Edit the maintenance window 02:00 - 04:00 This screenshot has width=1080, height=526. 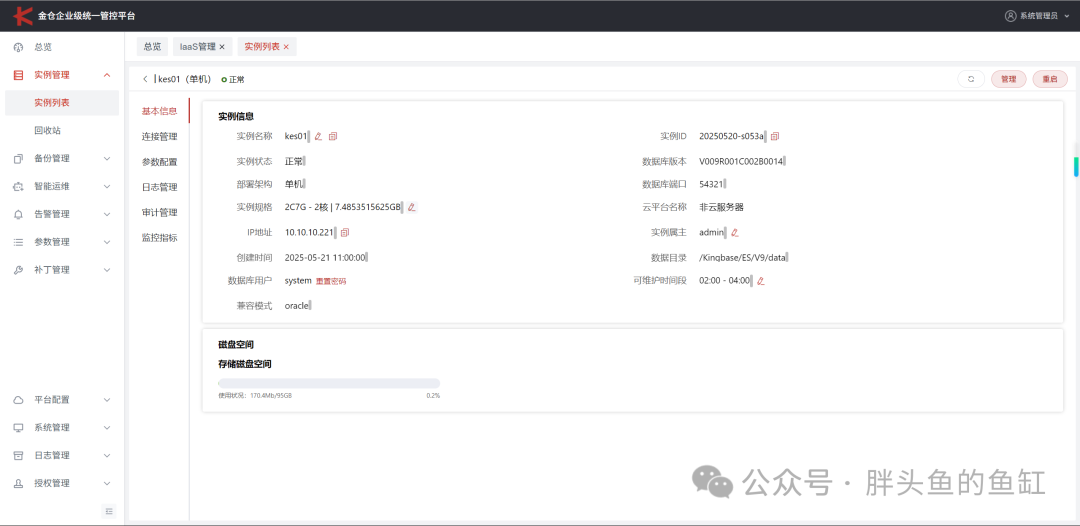(761, 281)
